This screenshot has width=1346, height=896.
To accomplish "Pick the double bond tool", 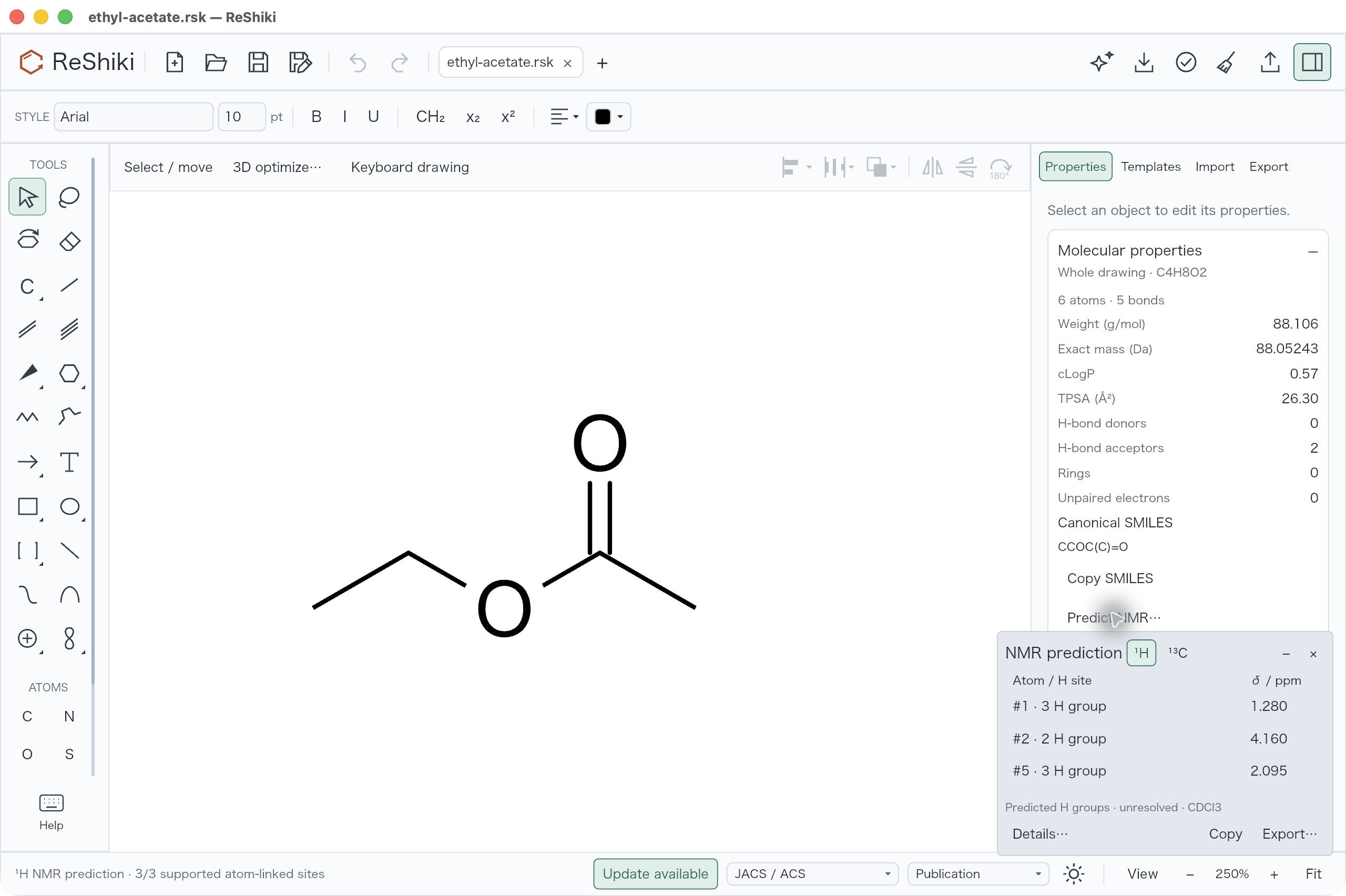I will [27, 329].
